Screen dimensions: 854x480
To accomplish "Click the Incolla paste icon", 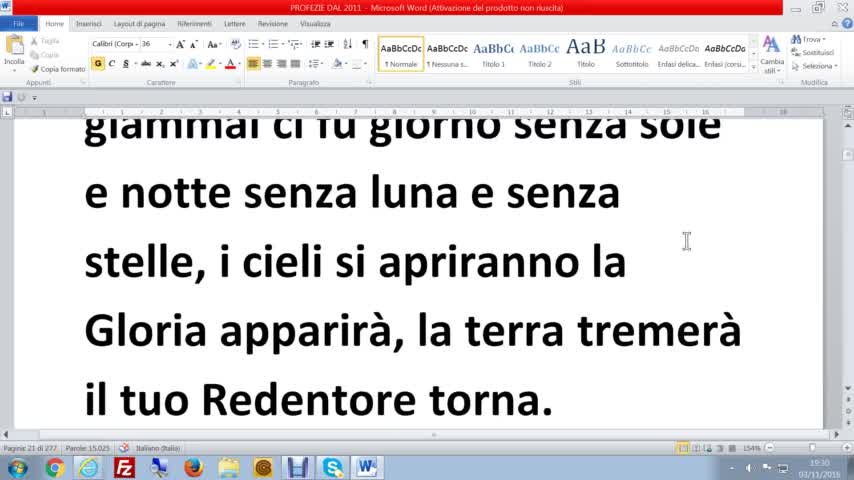I will tap(14, 46).
